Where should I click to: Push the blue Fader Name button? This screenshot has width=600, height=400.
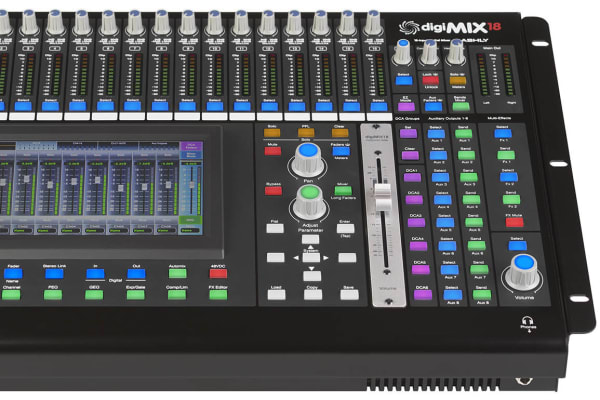pos(13,273)
